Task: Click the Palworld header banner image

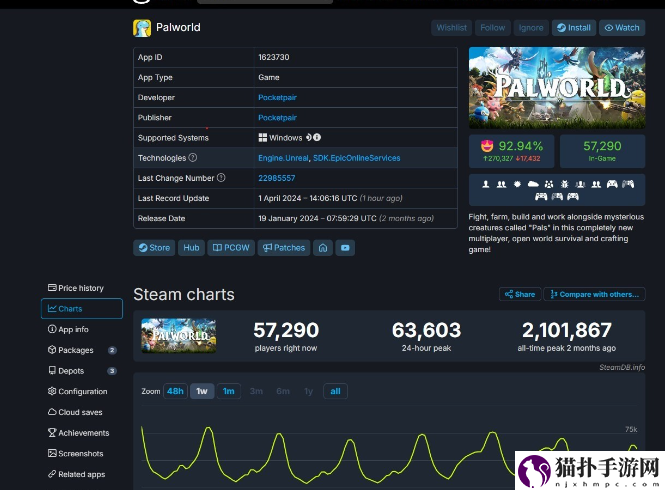Action: (x=557, y=88)
